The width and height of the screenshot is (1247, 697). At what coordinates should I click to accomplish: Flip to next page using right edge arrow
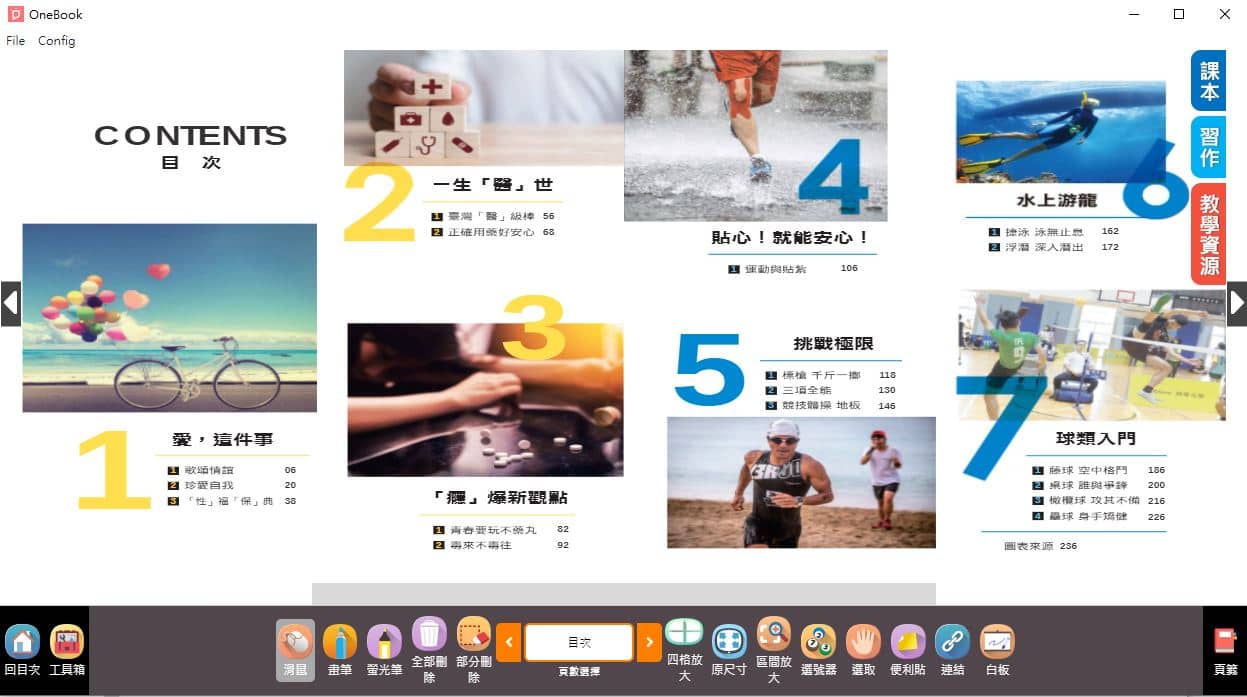pyautogui.click(x=1237, y=303)
